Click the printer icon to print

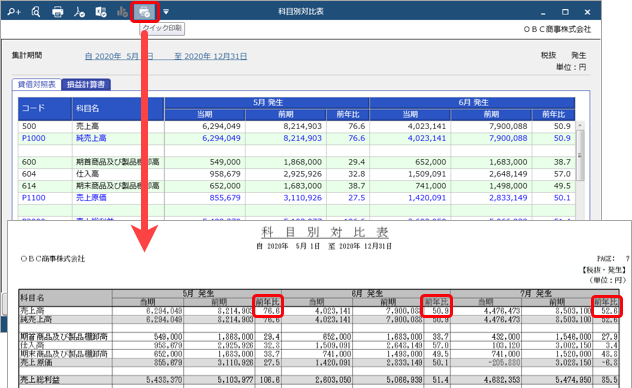coord(58,12)
